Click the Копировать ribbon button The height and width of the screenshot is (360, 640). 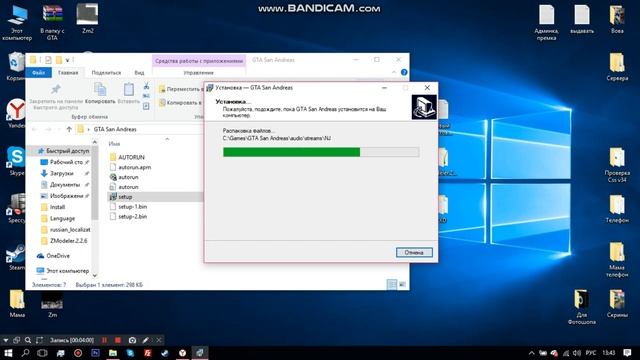pyautogui.click(x=100, y=93)
